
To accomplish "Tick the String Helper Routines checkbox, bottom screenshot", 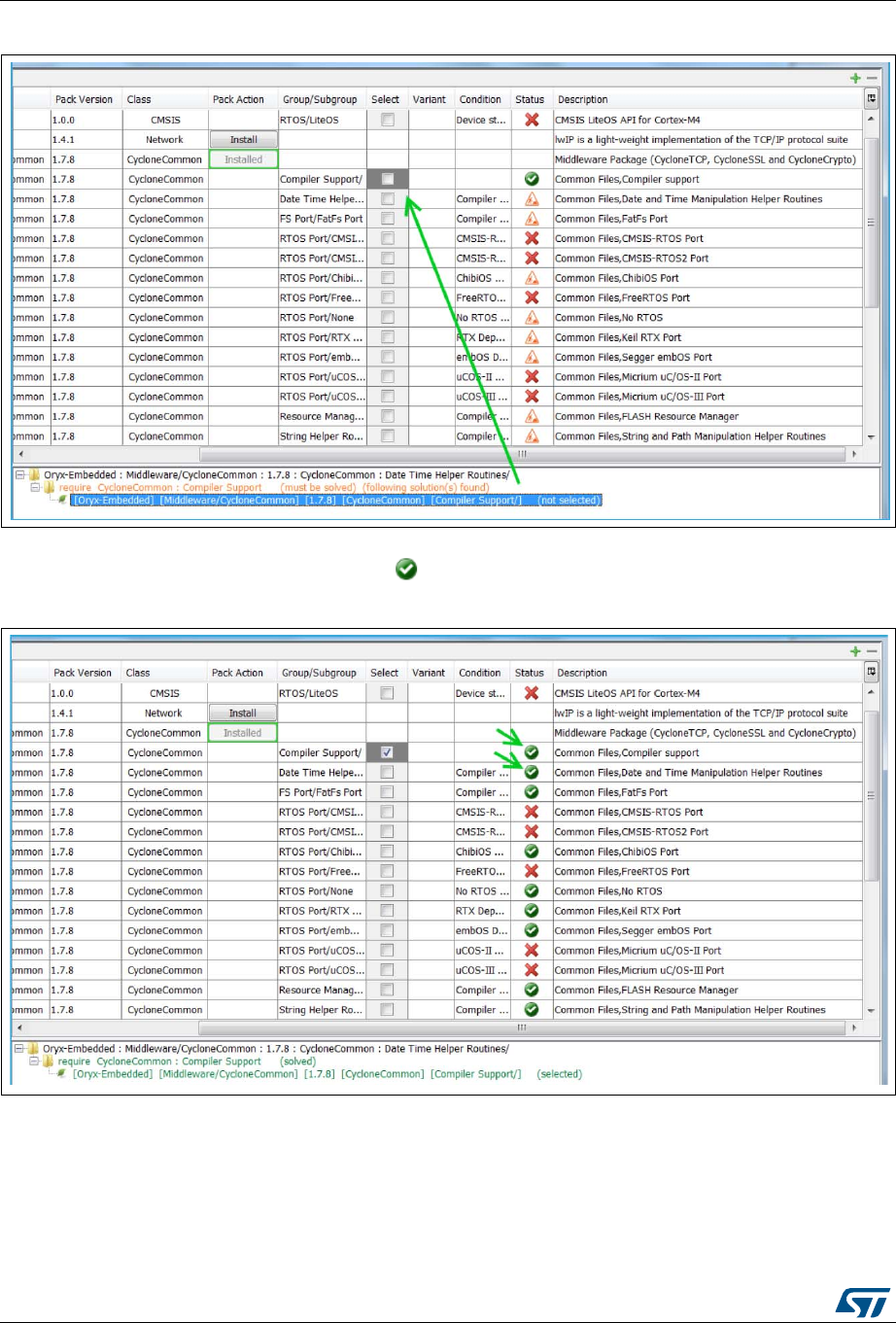I will (387, 1009).
